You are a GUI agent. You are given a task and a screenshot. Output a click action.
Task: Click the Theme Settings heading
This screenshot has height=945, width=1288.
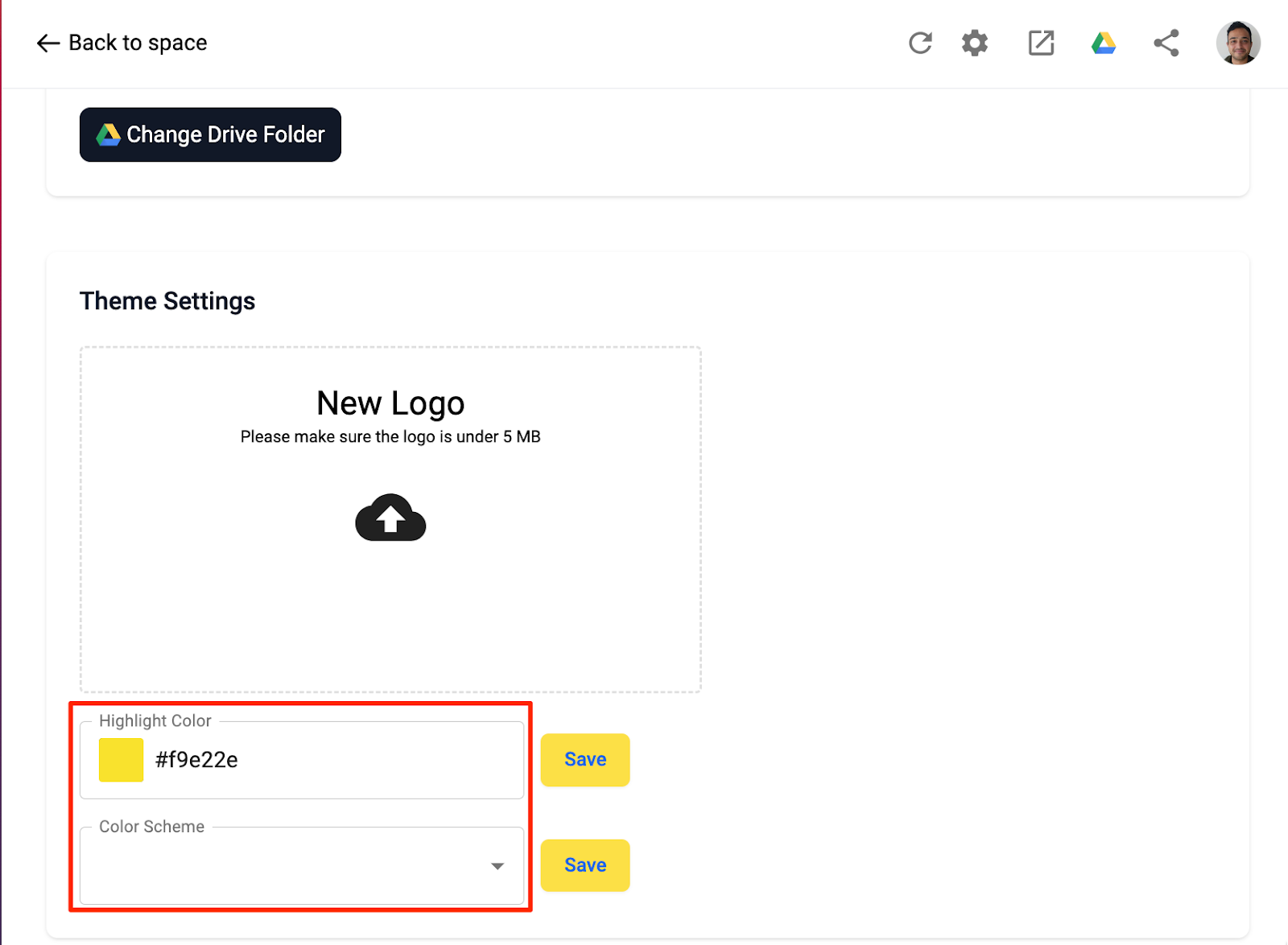[x=167, y=301]
